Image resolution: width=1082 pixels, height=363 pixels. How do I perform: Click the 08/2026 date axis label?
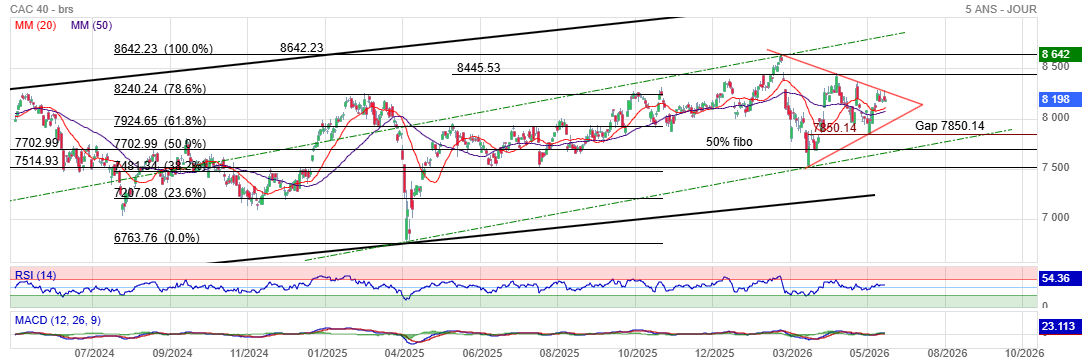[x=946, y=353]
